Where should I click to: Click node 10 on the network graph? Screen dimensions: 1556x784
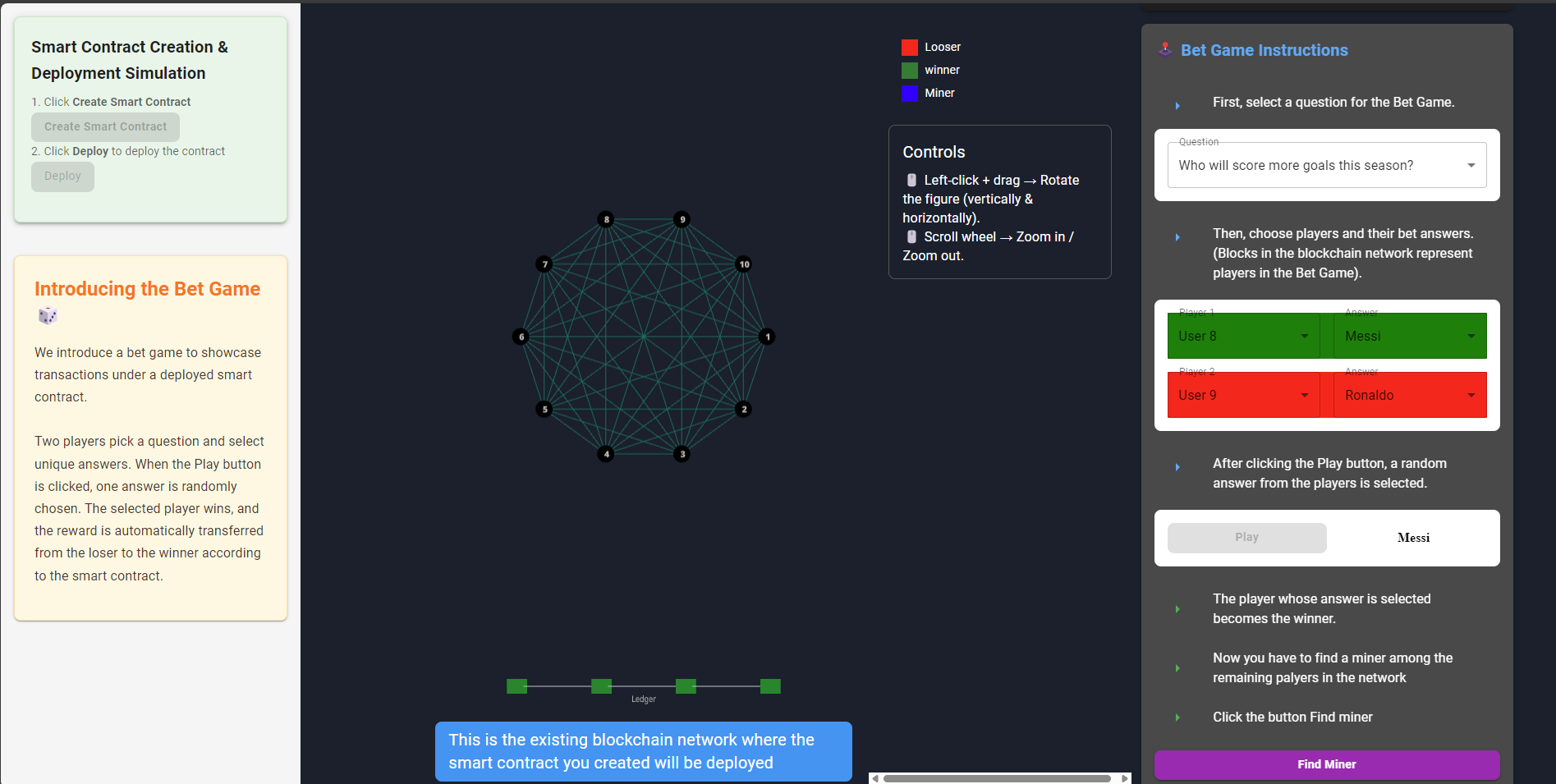click(744, 264)
